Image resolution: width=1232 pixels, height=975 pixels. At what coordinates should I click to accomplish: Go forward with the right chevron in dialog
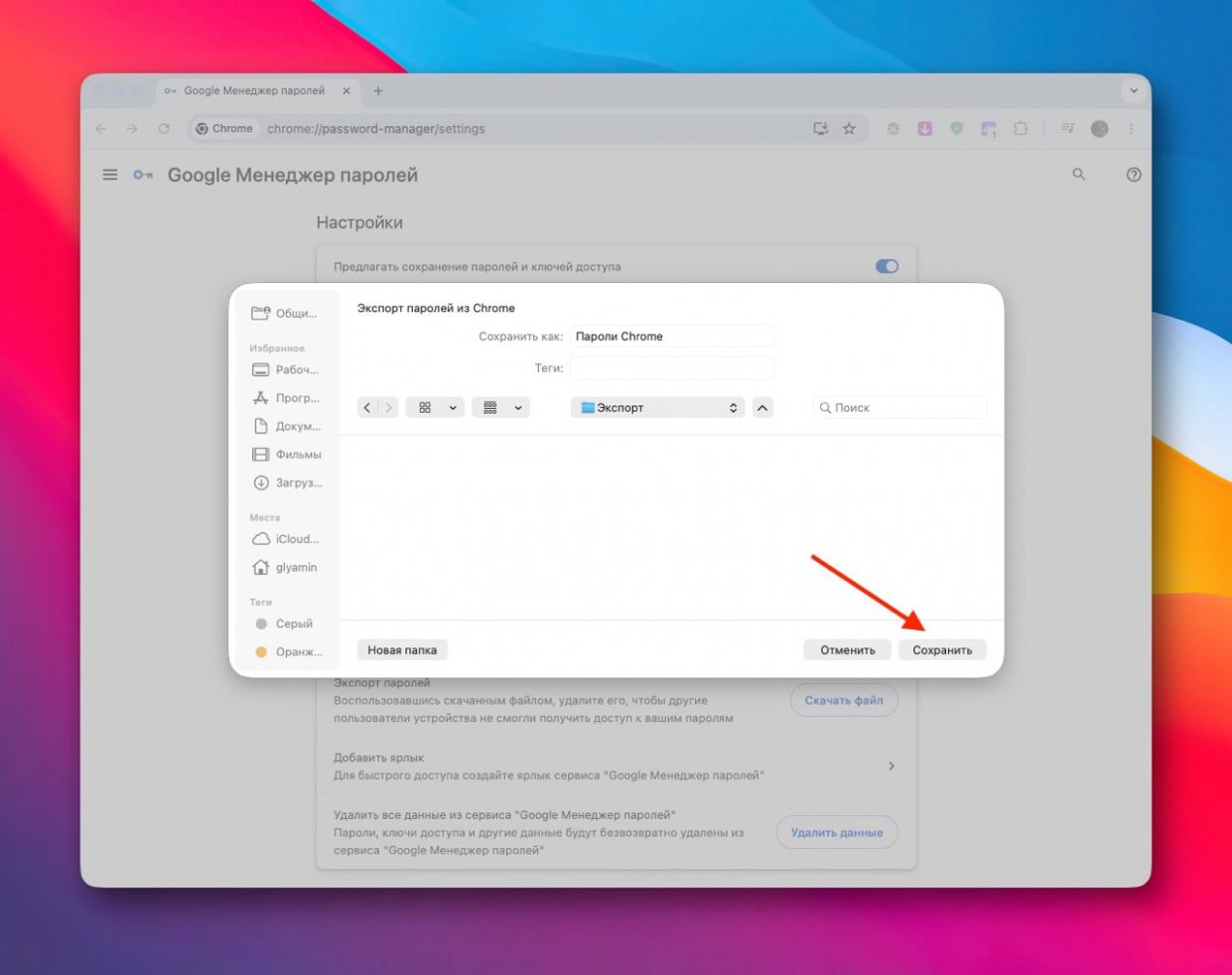pos(388,408)
